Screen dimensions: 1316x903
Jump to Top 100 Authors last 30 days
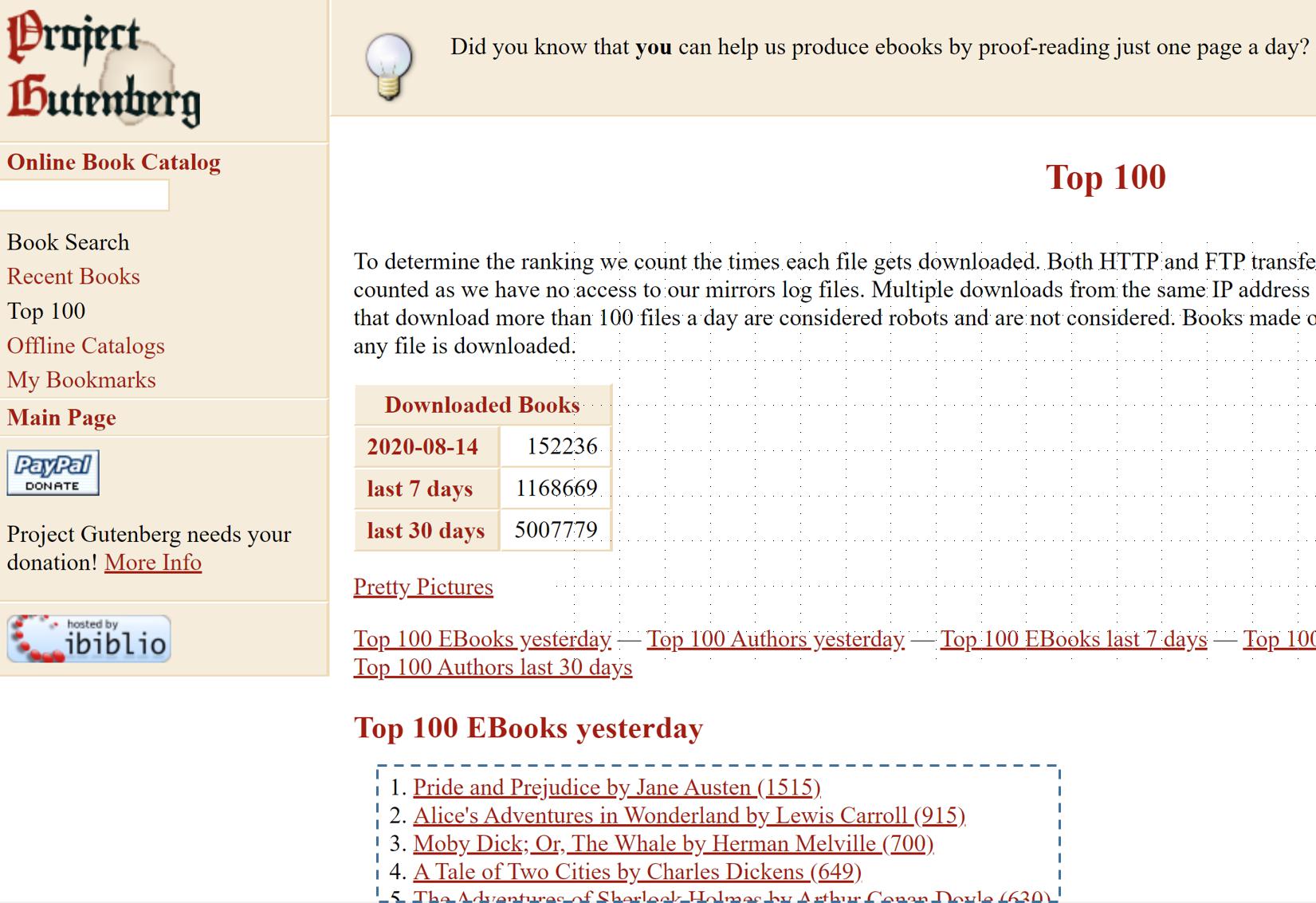[493, 667]
